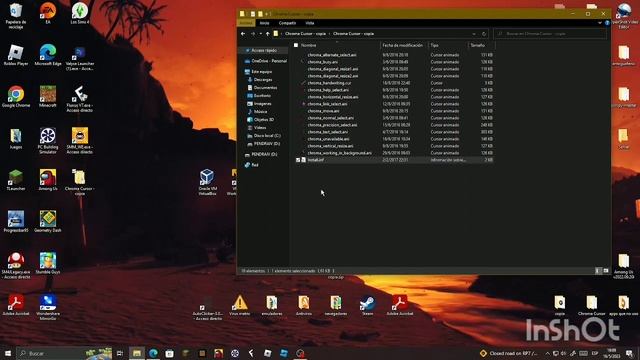
Task: Open the Inicio ribbon tab
Action: point(264,23)
